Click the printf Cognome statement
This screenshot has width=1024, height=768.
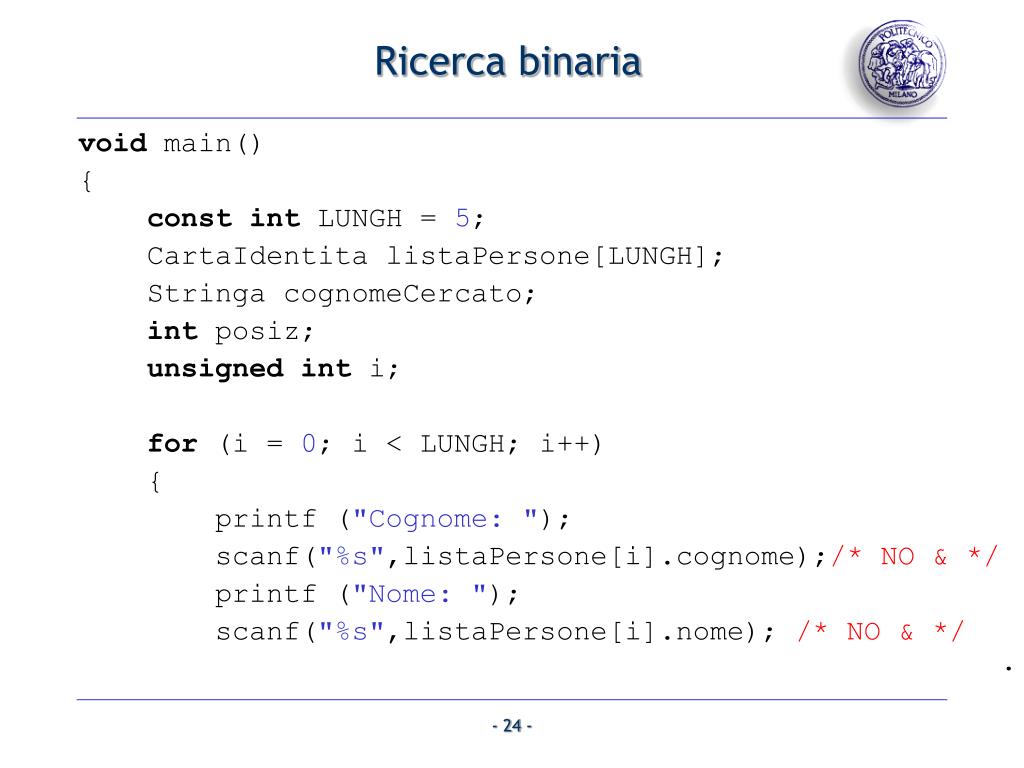click(392, 519)
